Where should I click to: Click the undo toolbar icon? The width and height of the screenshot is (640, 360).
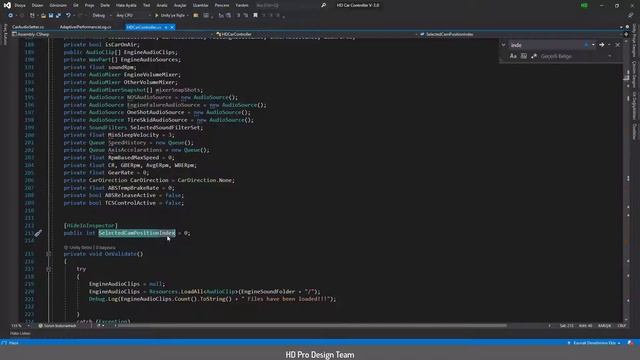[68, 16]
